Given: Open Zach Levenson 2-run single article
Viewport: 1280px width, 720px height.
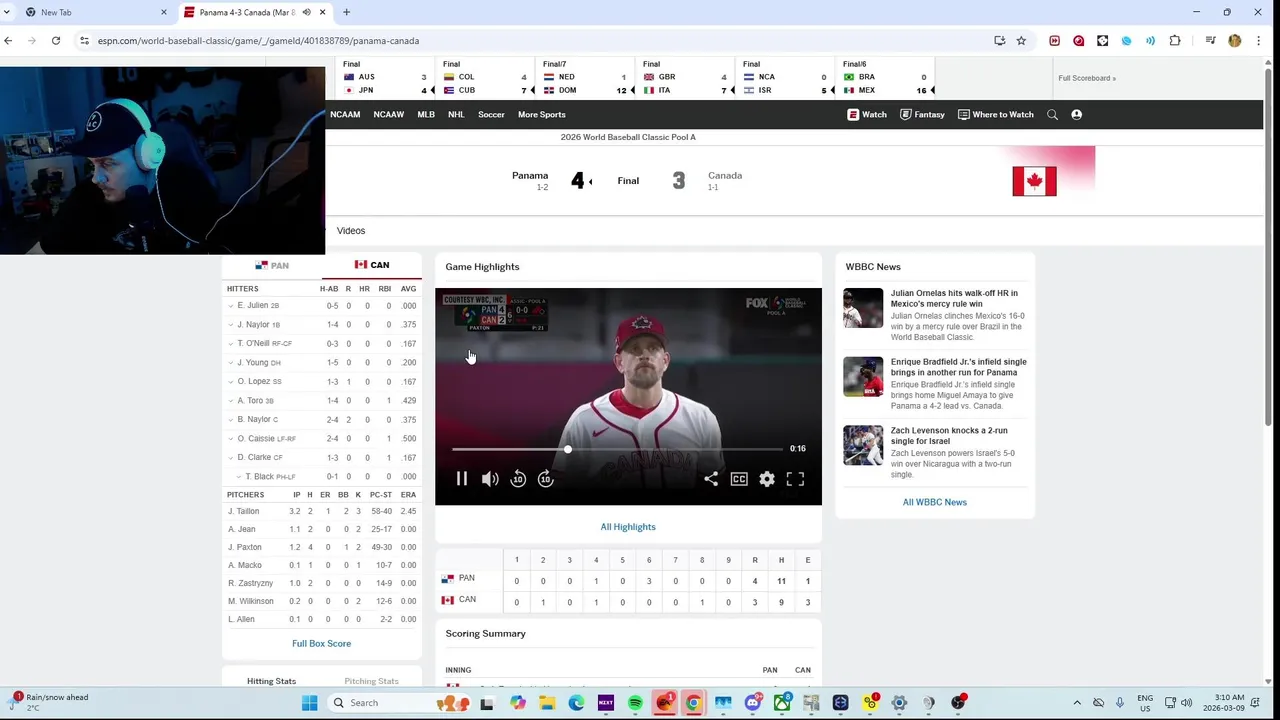Looking at the screenshot, I should tap(949, 436).
